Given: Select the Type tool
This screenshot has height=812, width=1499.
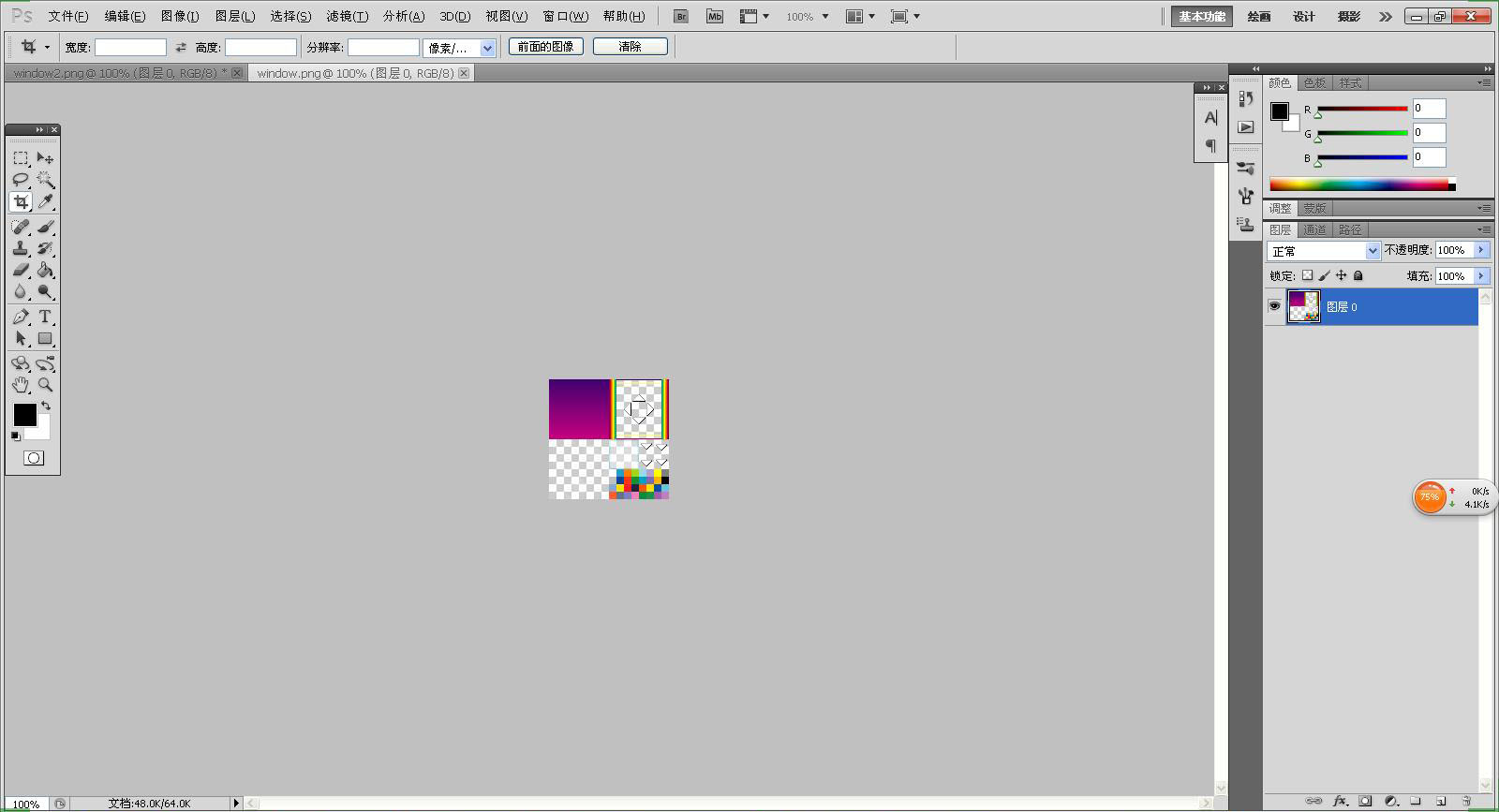Looking at the screenshot, I should click(x=45, y=317).
